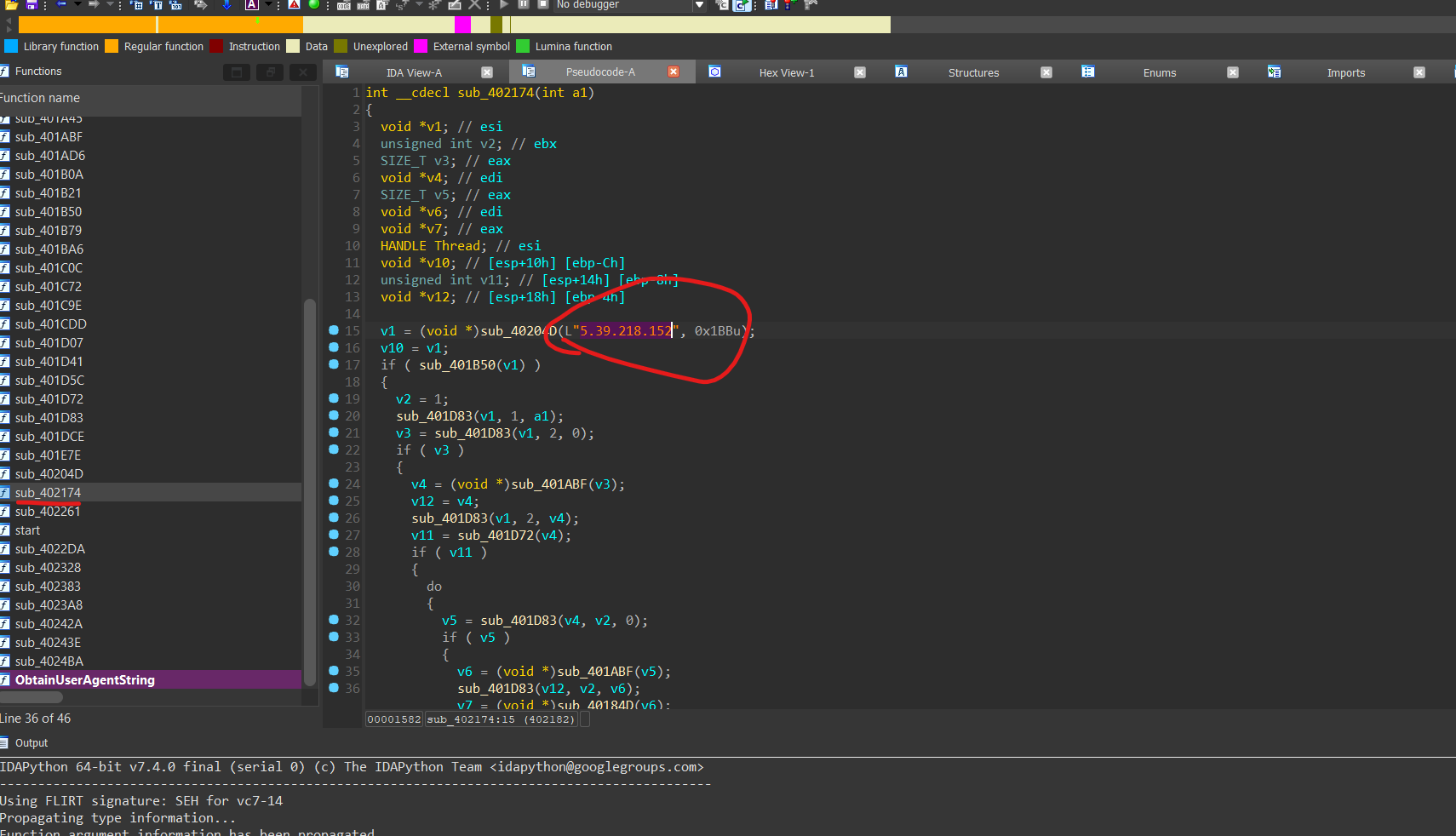Viewport: 1456px width, 836px height.
Task: Click the Hex View-1 tab icon
Action: coord(715,72)
